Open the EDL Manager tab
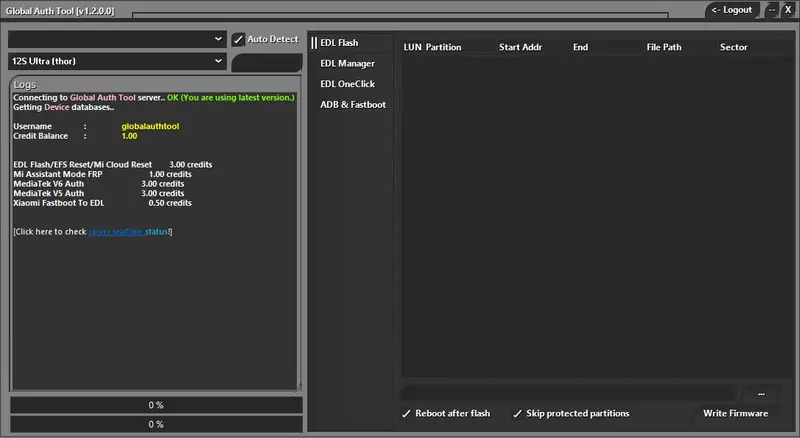Viewport: 800px width, 438px height. pos(347,64)
